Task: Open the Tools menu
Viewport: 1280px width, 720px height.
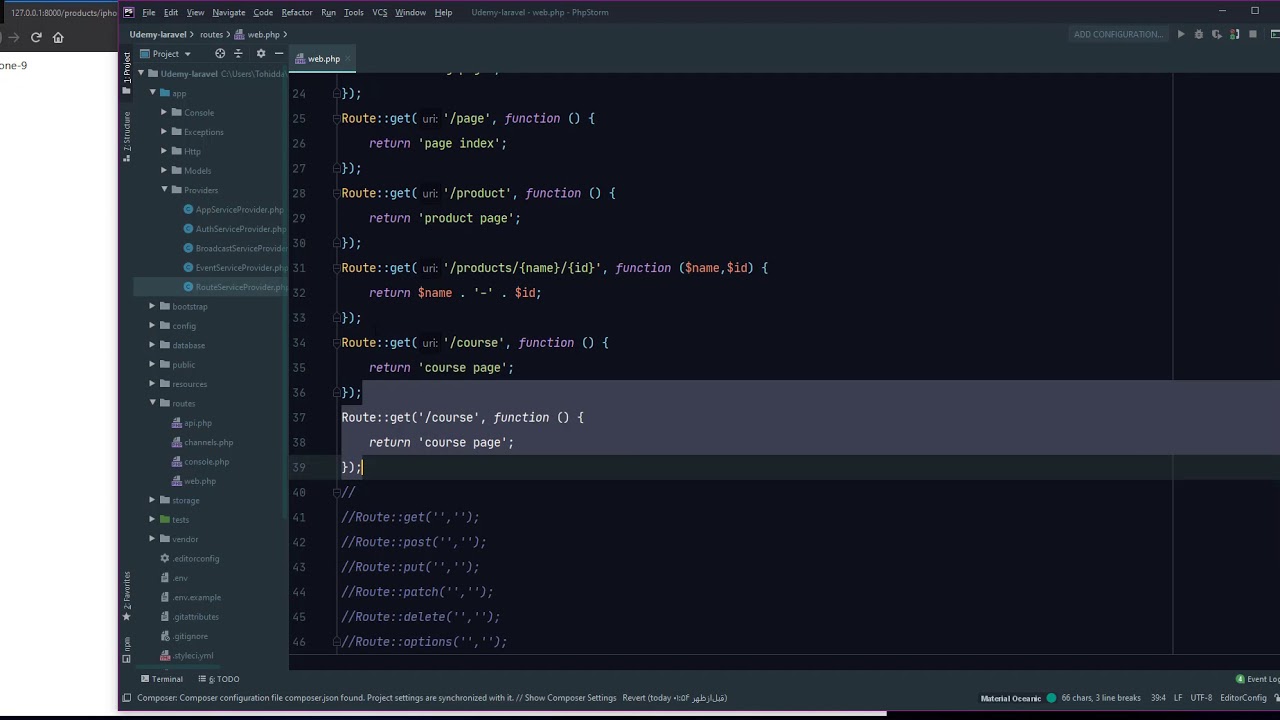Action: click(354, 12)
